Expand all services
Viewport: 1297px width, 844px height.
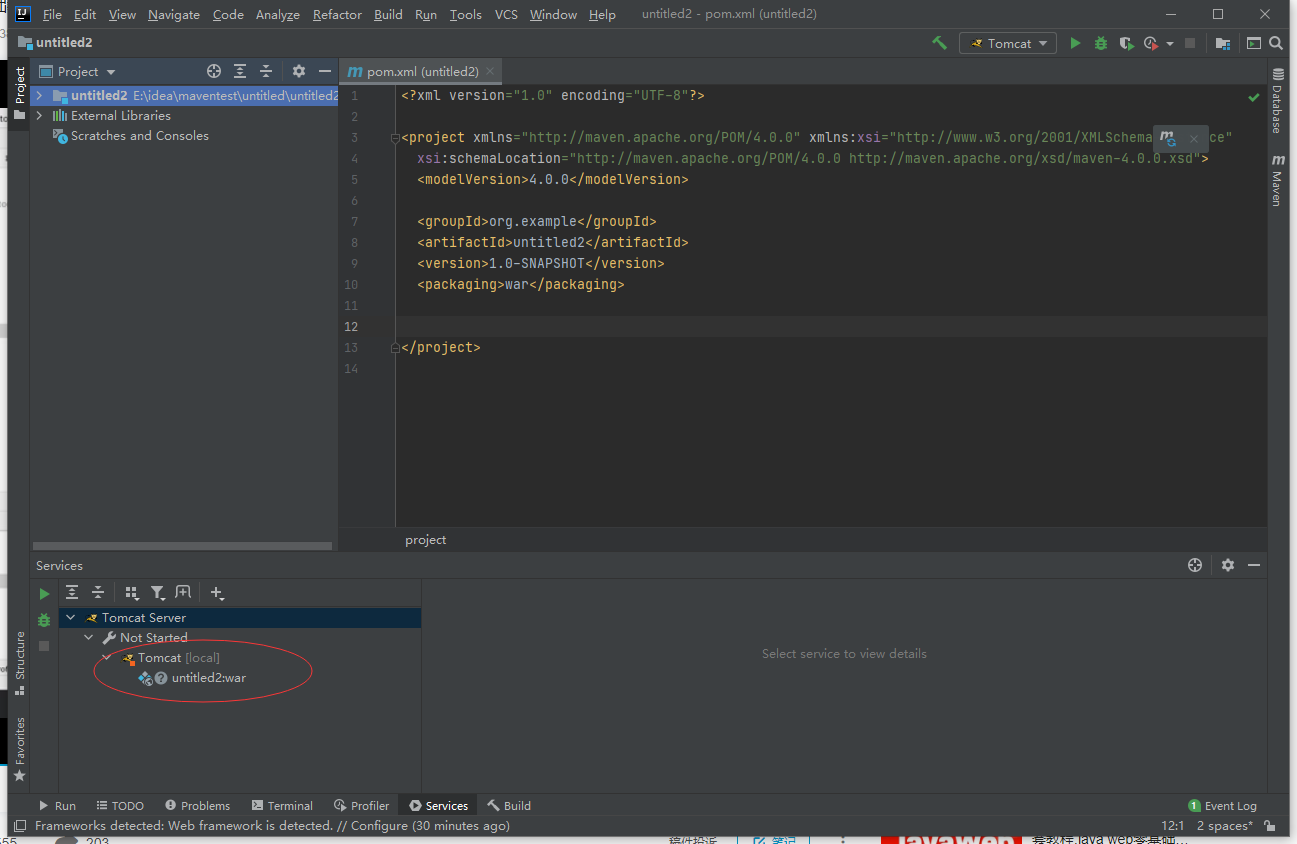[72, 592]
